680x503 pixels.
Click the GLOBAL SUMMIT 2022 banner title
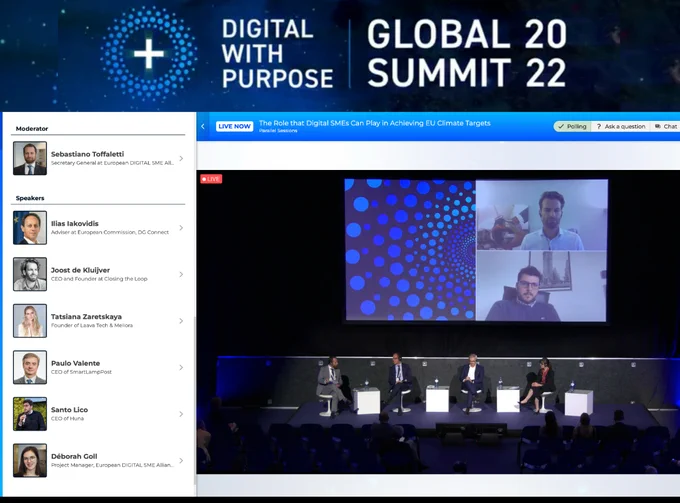click(467, 53)
